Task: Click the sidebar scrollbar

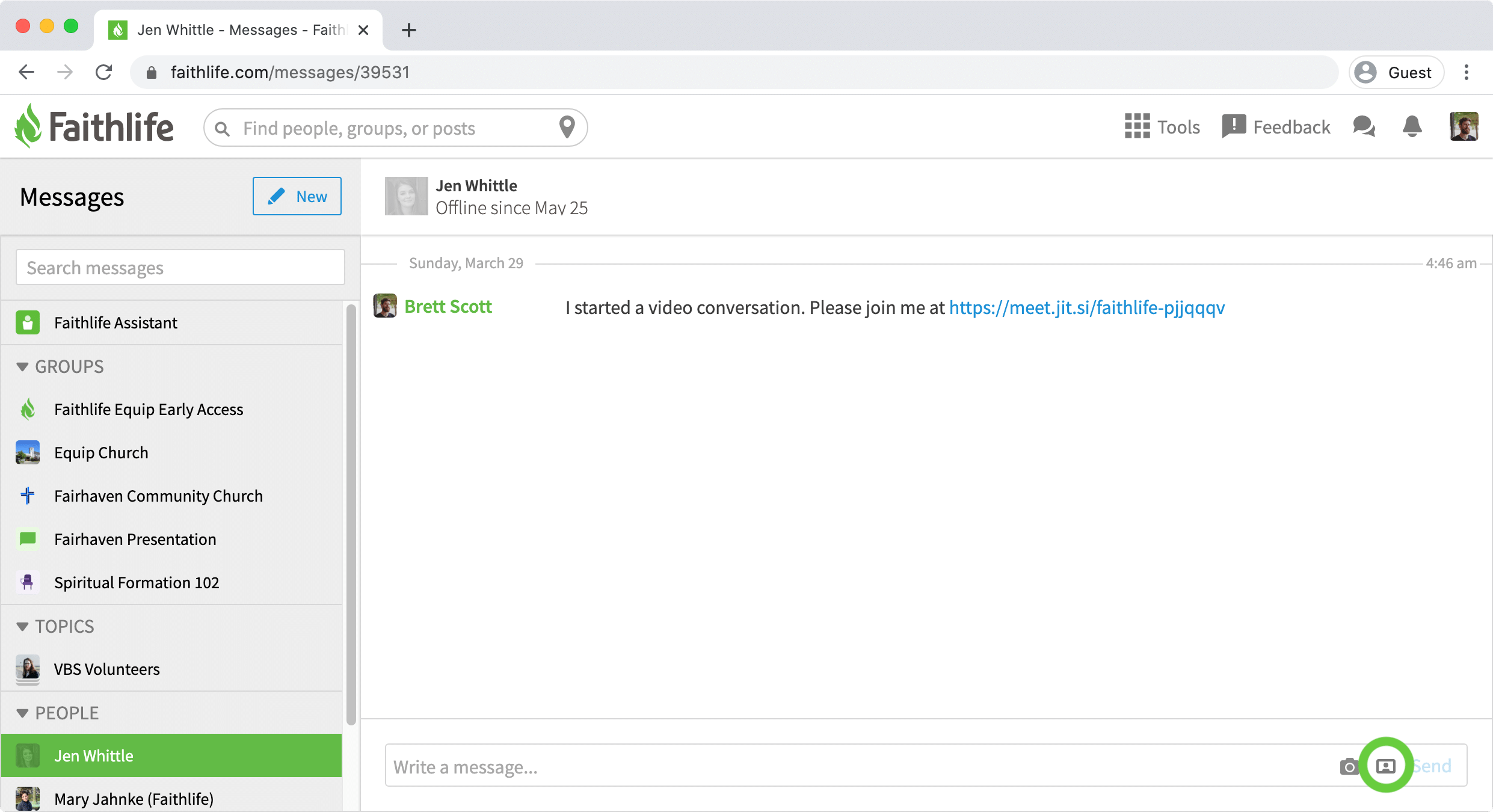Action: pos(351,514)
